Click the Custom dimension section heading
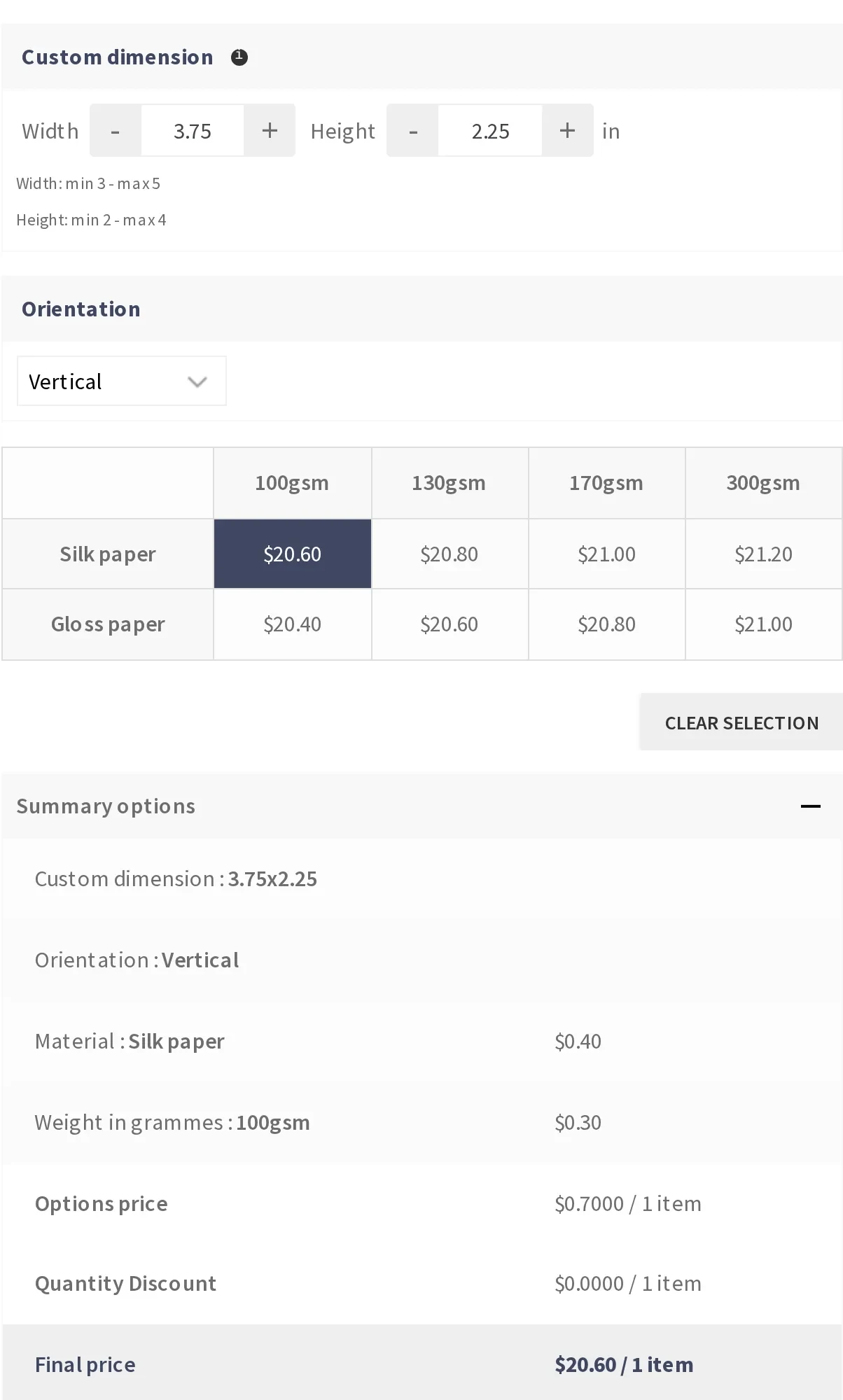Screen dimensions: 843x1400 coord(118,57)
